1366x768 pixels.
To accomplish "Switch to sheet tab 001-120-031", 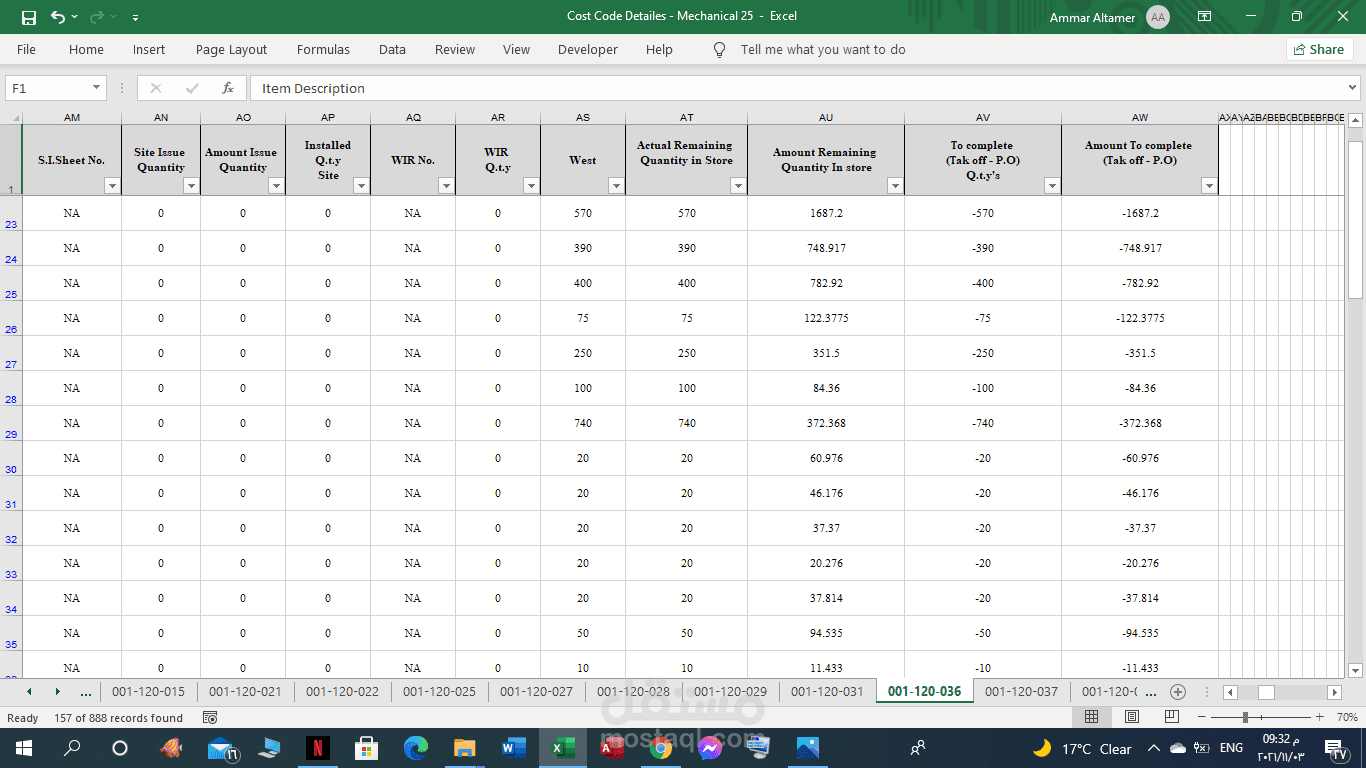I will 826,691.
